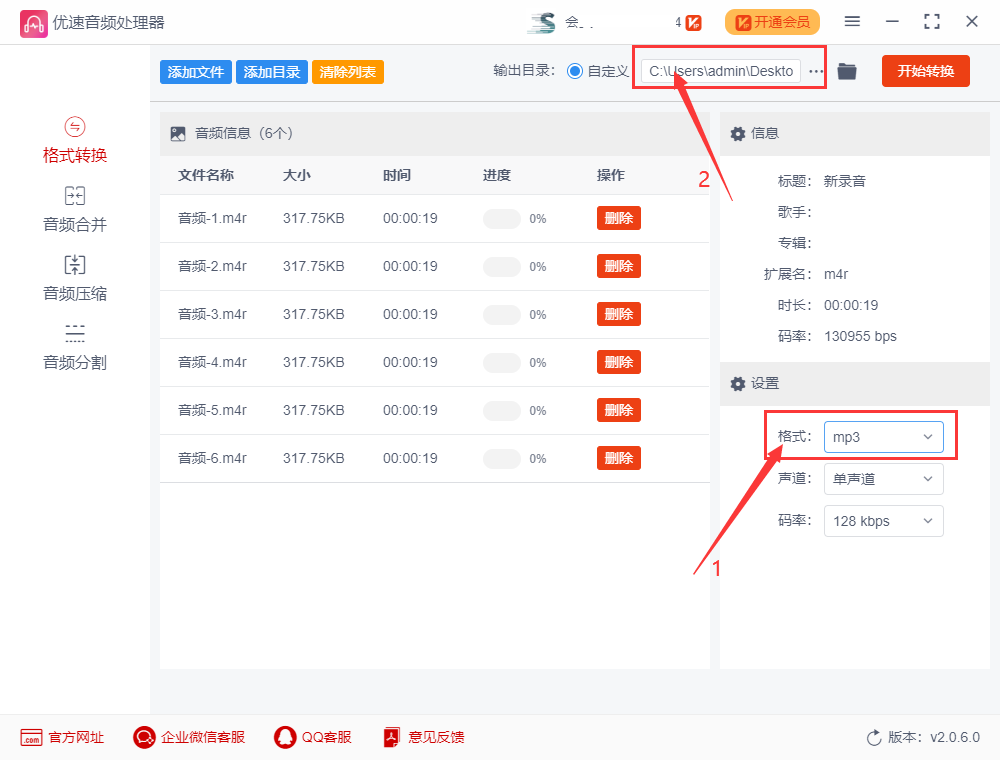The width and height of the screenshot is (1000, 760).
Task: Delete 音频-4.m4r with 删除 button
Action: tap(619, 362)
